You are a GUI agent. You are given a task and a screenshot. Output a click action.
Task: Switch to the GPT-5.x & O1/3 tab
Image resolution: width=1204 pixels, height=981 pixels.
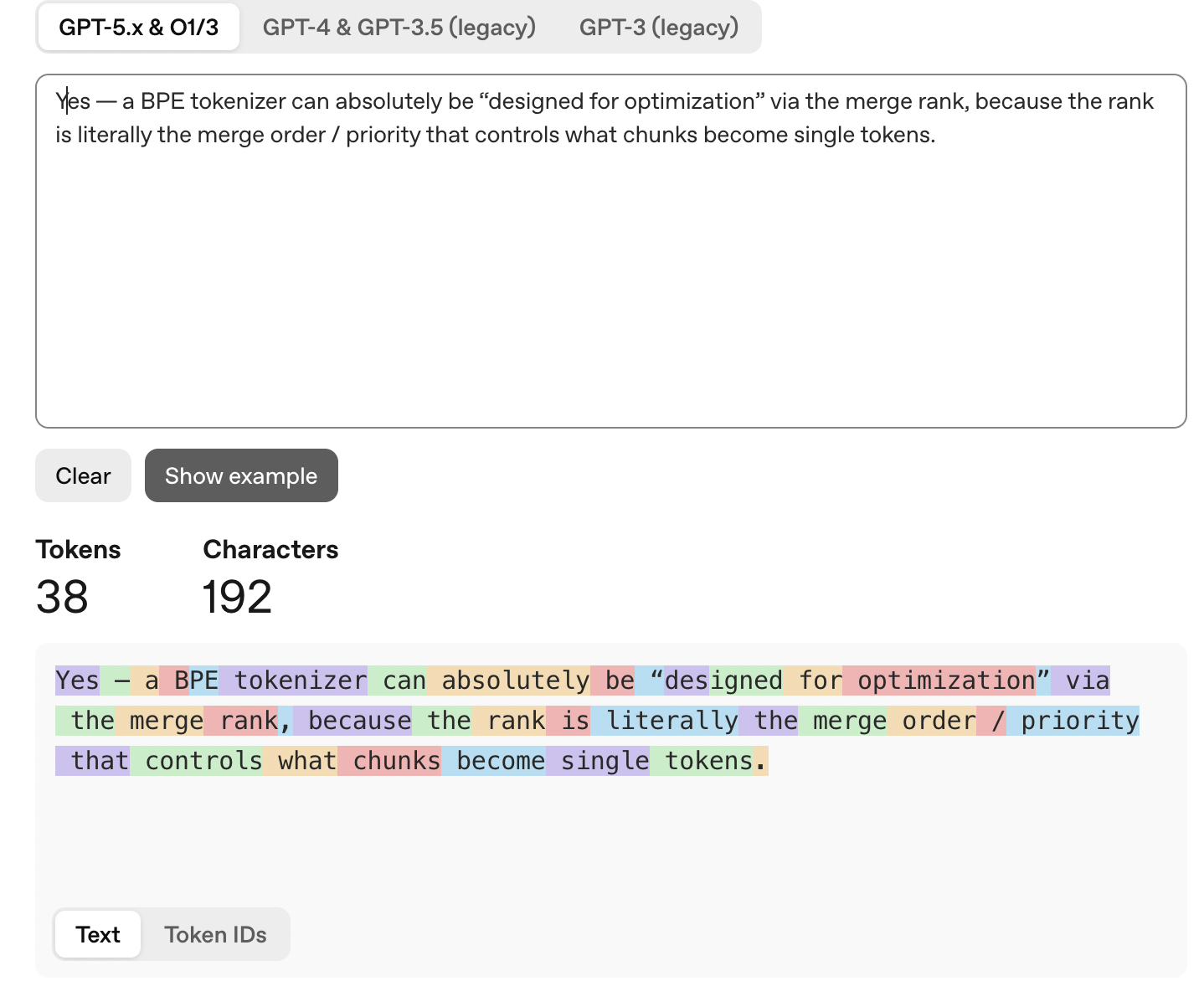138,28
